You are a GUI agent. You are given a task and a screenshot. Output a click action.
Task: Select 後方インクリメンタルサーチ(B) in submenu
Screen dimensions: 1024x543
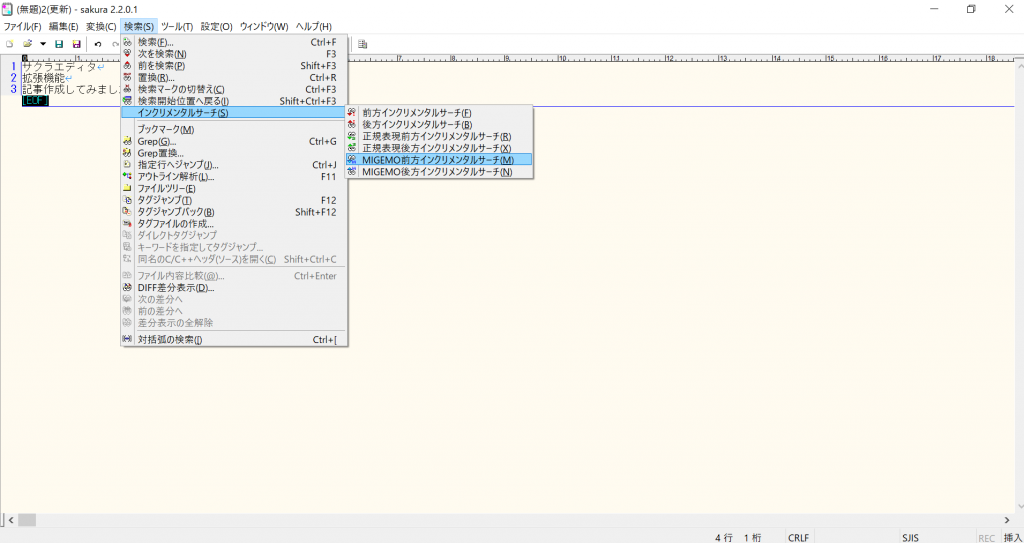(x=440, y=124)
